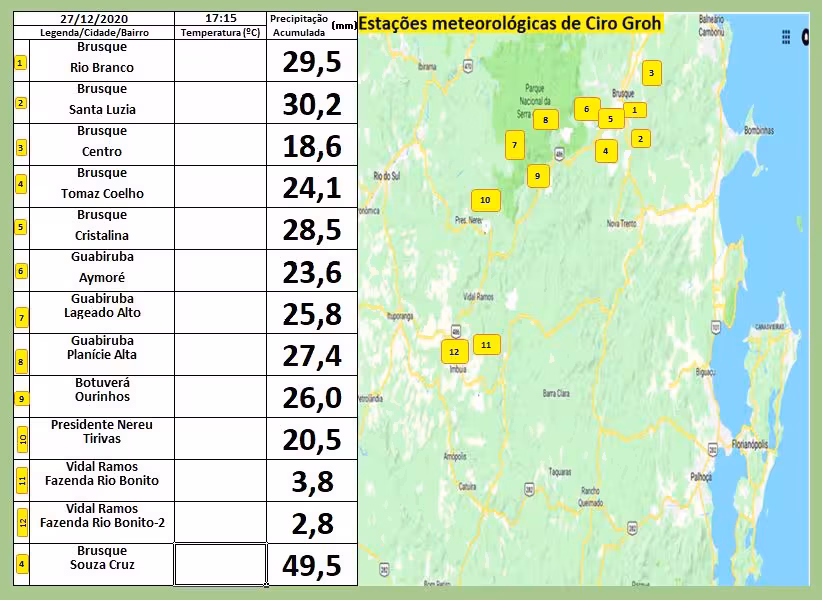Click map marker 6 near Brusque
This screenshot has width=822, height=600.
587,109
